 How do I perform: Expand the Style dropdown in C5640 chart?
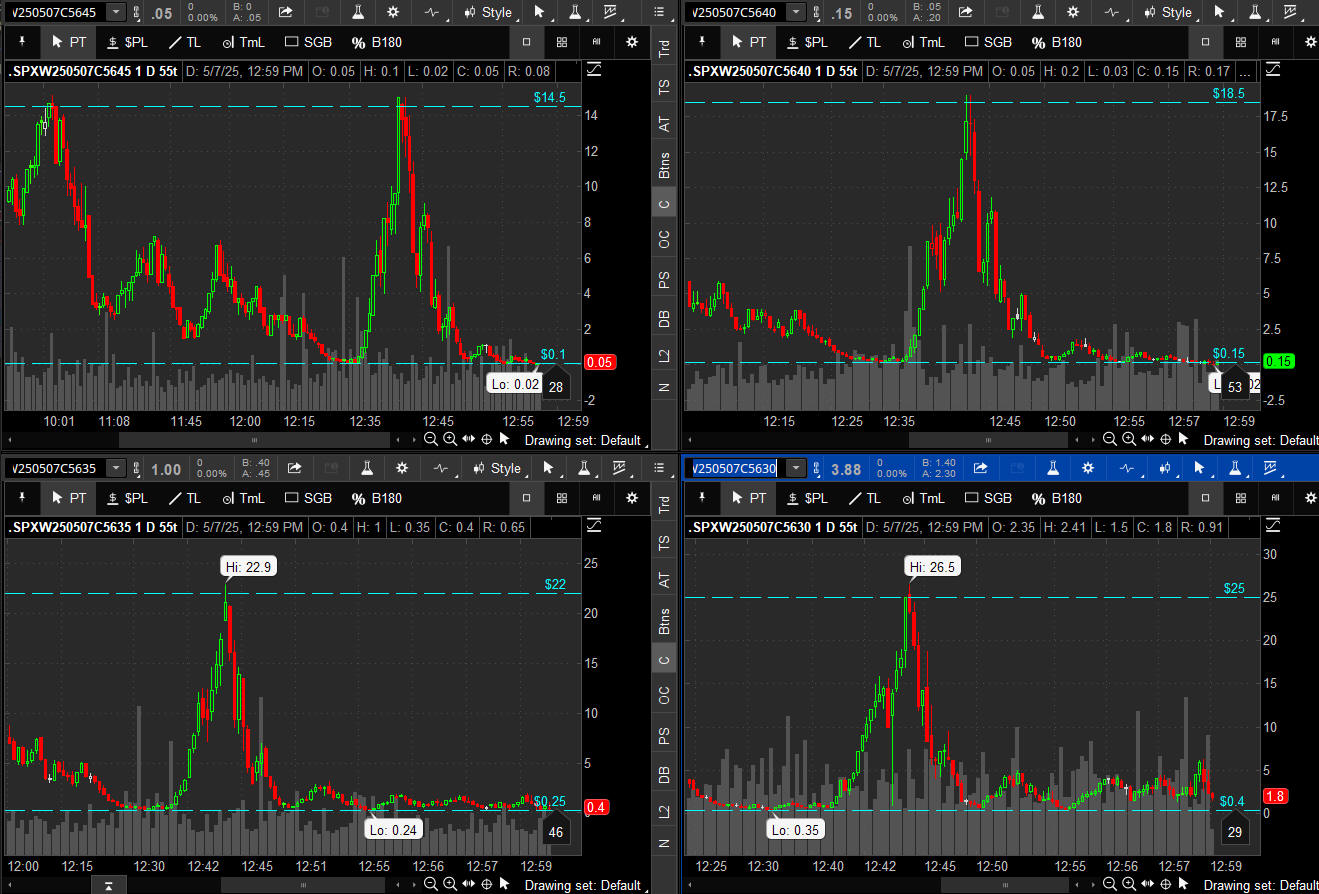(x=1168, y=12)
